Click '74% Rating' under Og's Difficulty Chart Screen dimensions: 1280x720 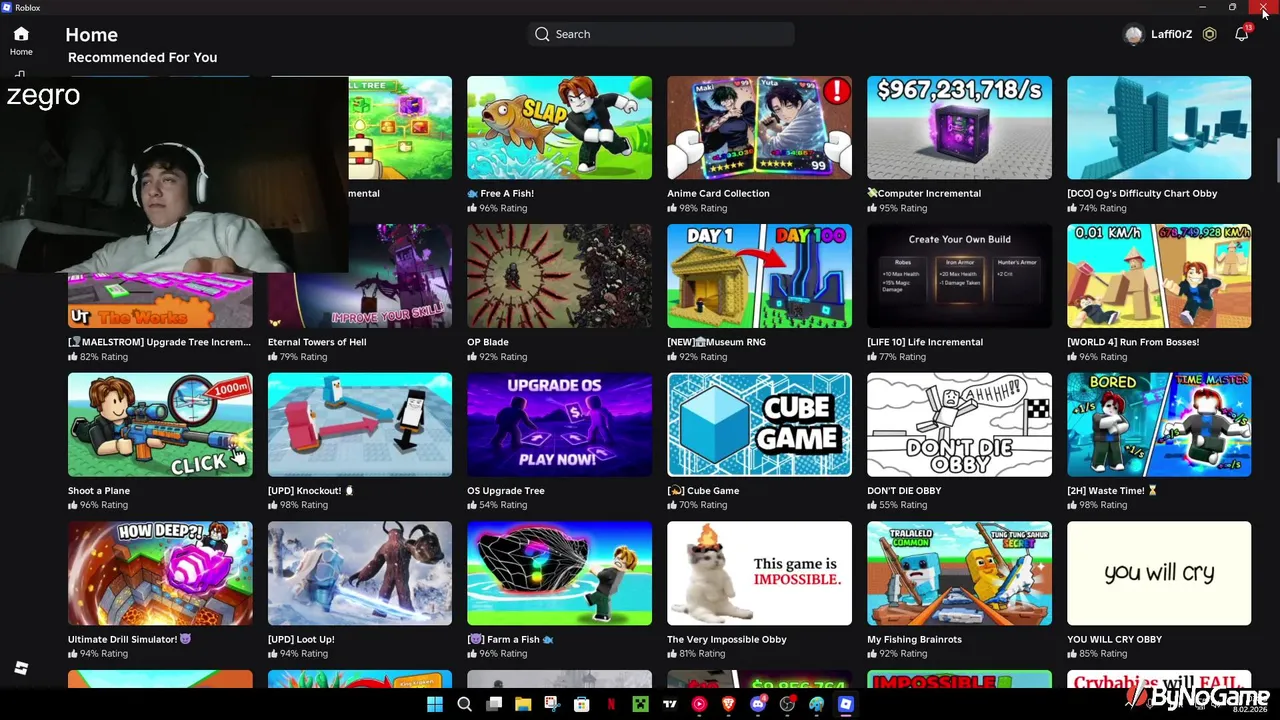tap(1103, 208)
